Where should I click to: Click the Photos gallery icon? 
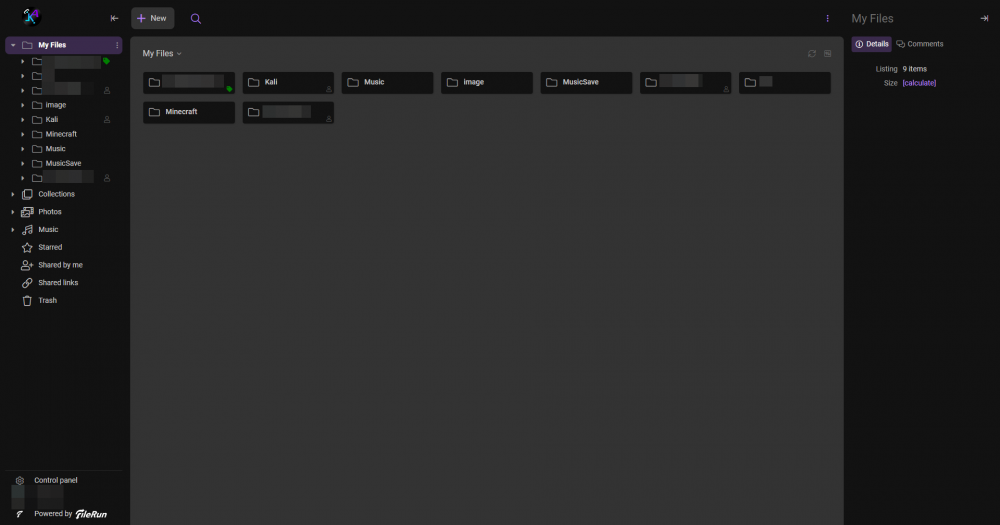click(27, 212)
